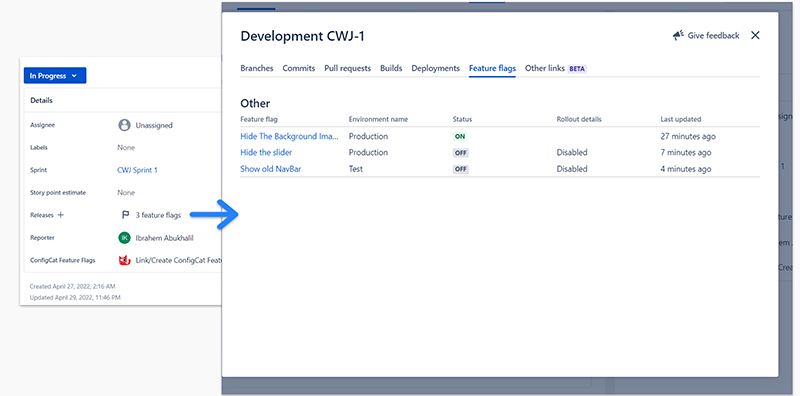Click Disabled in Hide the slider row
Image resolution: width=800 pixels, height=396 pixels.
point(572,153)
